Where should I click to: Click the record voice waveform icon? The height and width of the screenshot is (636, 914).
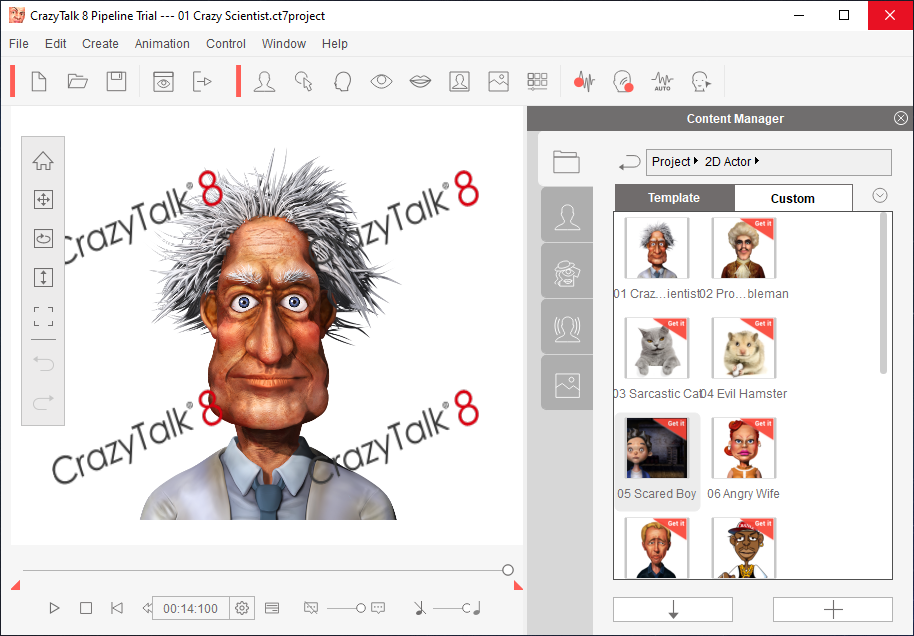584,82
